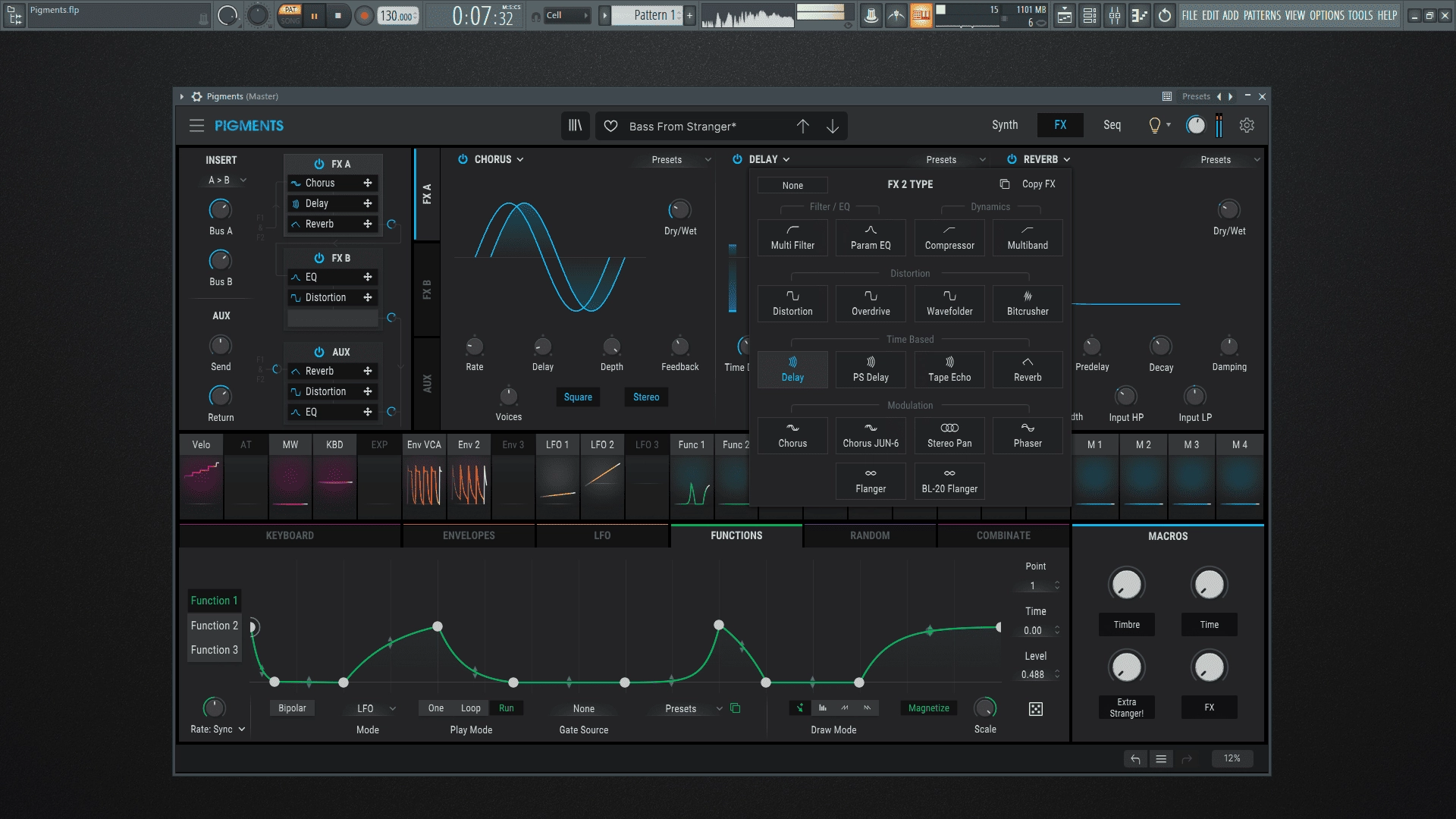Click random function dice icon

[1035, 709]
